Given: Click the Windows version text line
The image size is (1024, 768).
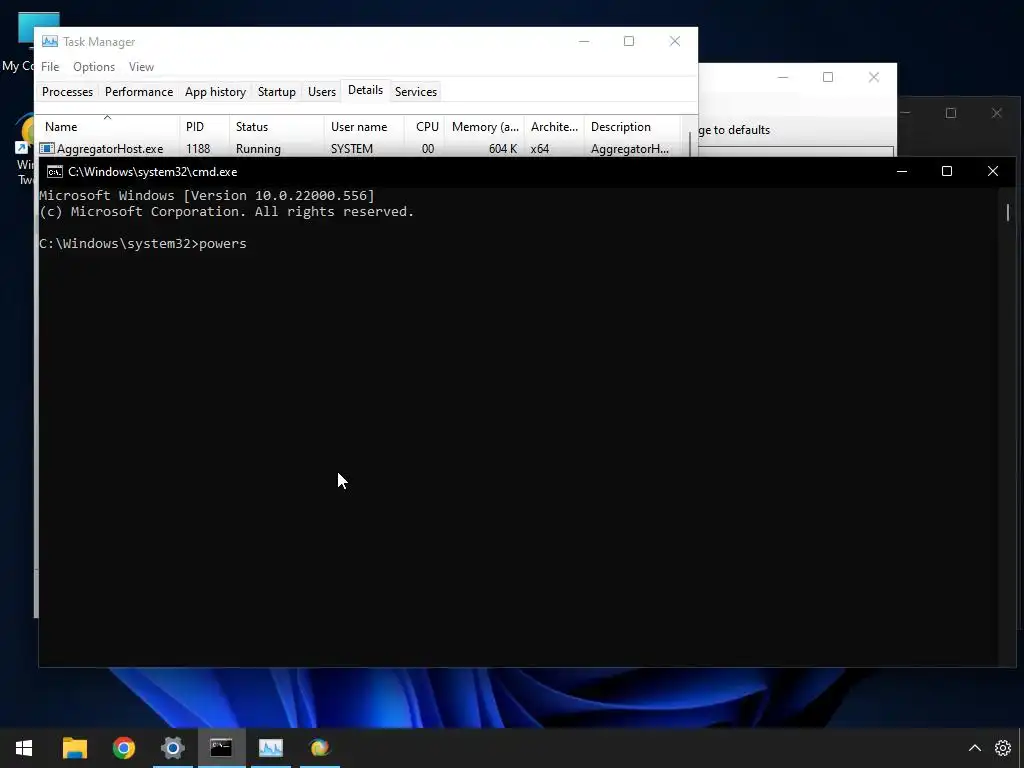Looking at the screenshot, I should click(x=207, y=195).
